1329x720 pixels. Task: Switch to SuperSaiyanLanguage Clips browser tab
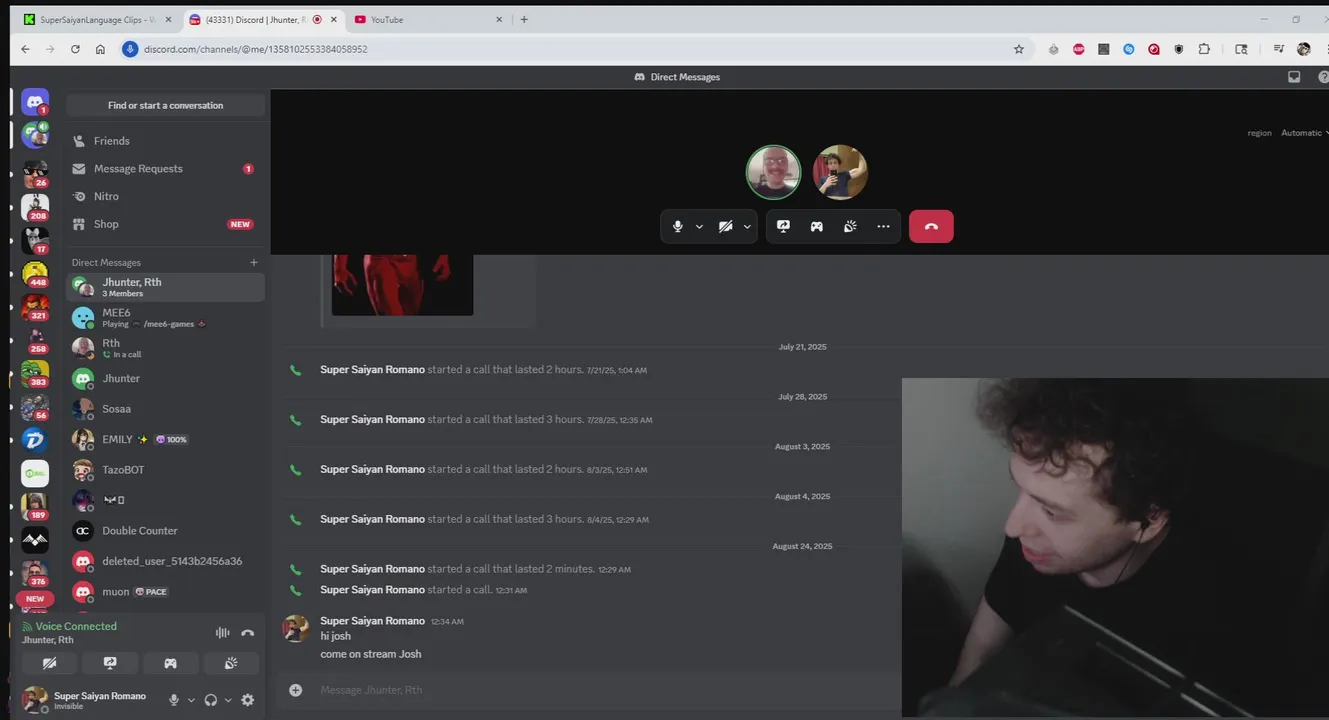pyautogui.click(x=97, y=19)
